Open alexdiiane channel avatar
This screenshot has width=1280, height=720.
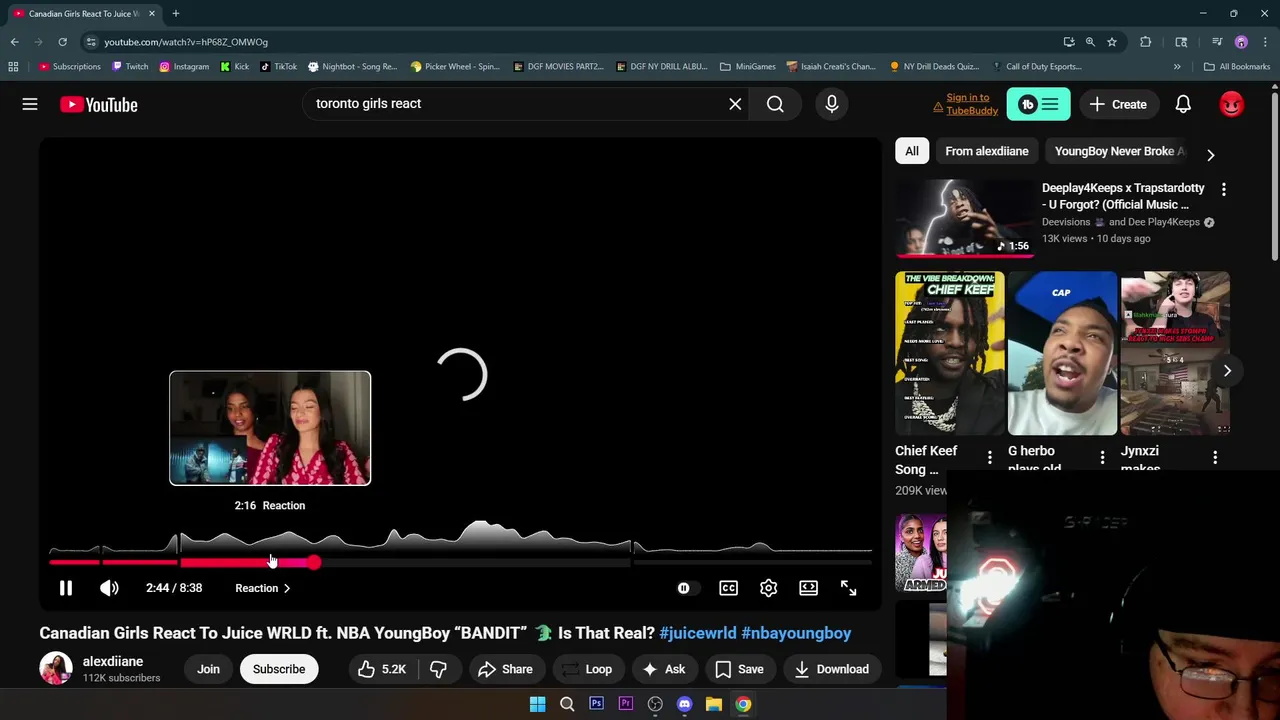(x=56, y=669)
